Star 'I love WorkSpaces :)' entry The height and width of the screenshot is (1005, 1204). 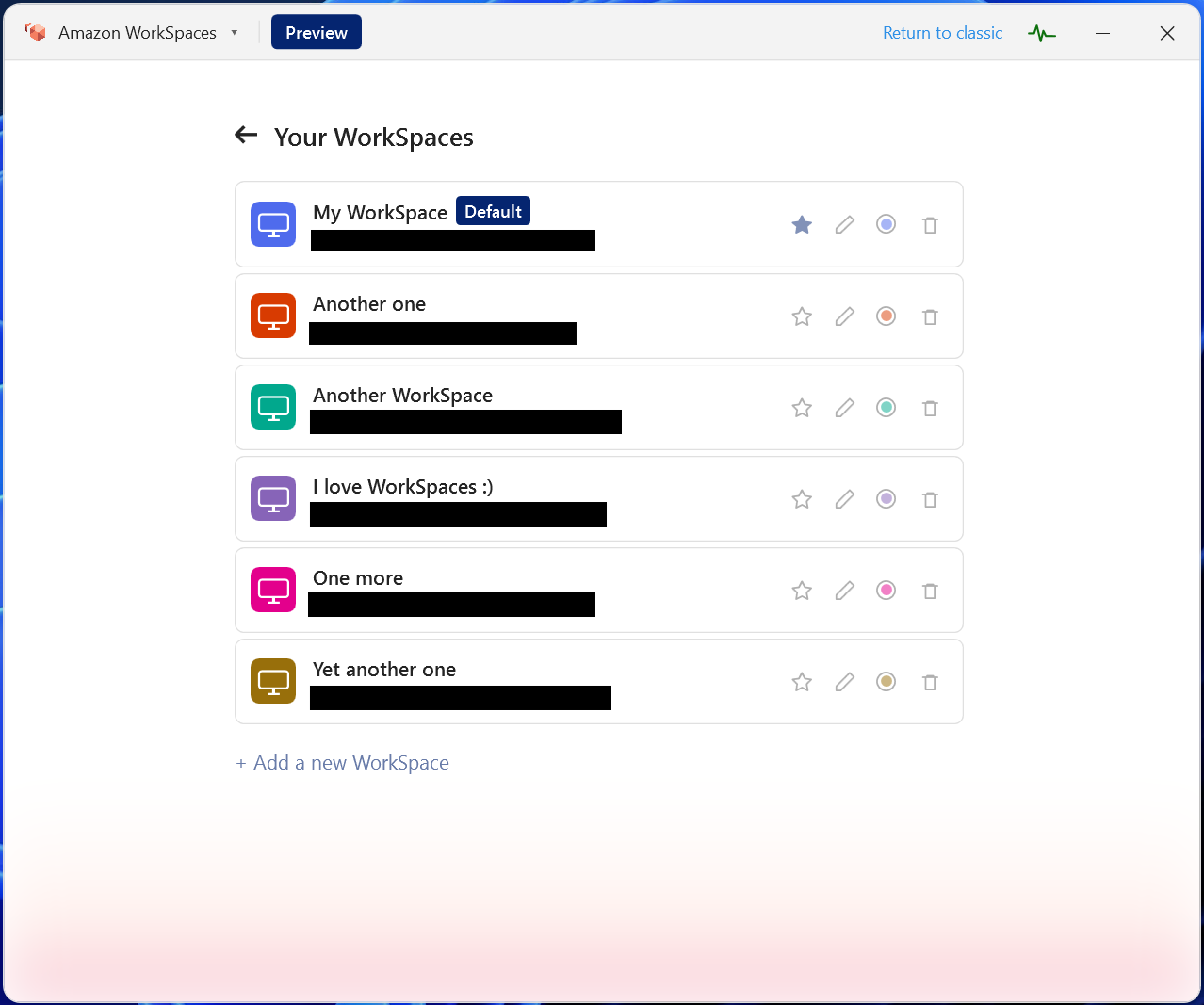(x=802, y=499)
